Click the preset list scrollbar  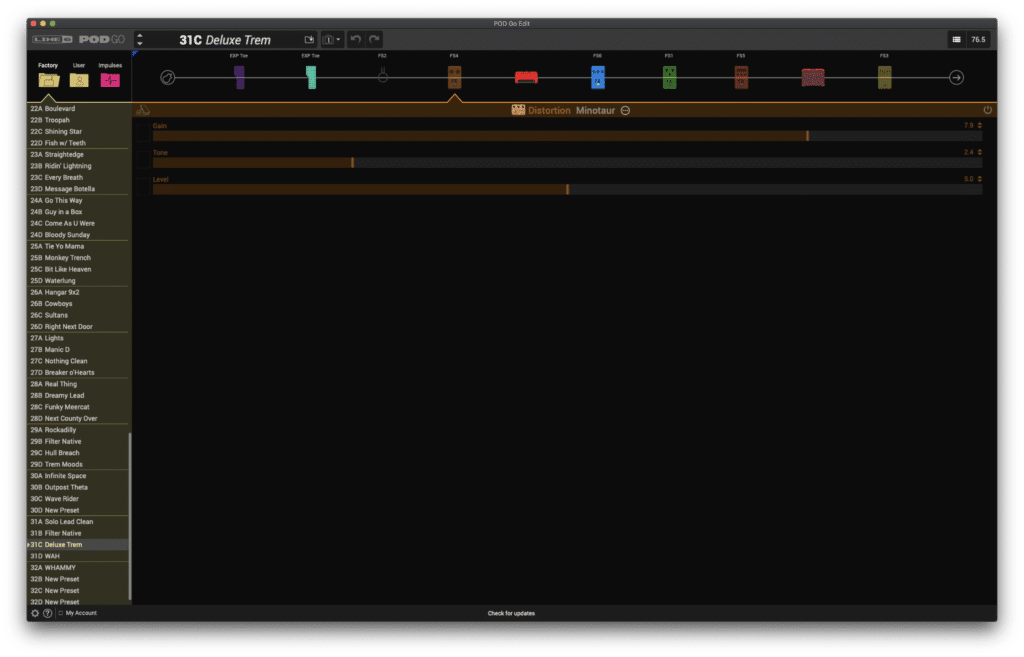pos(130,516)
